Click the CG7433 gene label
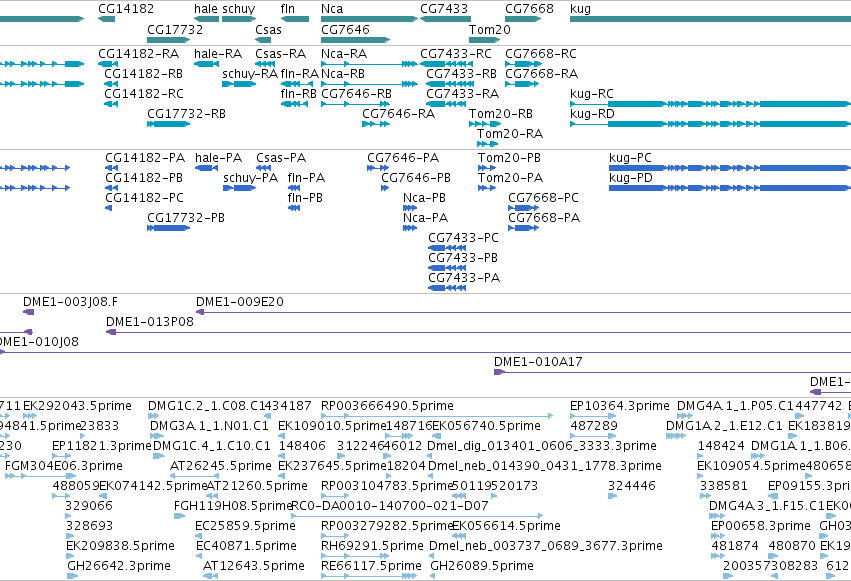The image size is (851, 581). (x=444, y=9)
